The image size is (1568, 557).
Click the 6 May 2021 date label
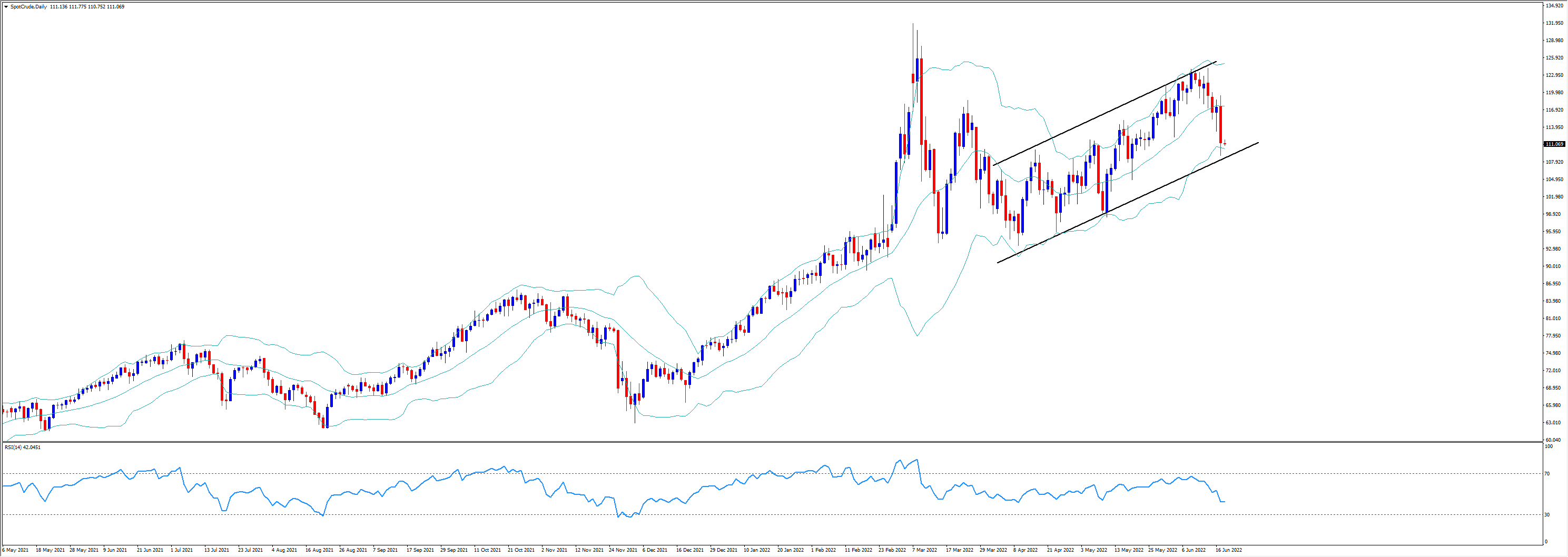[x=15, y=550]
